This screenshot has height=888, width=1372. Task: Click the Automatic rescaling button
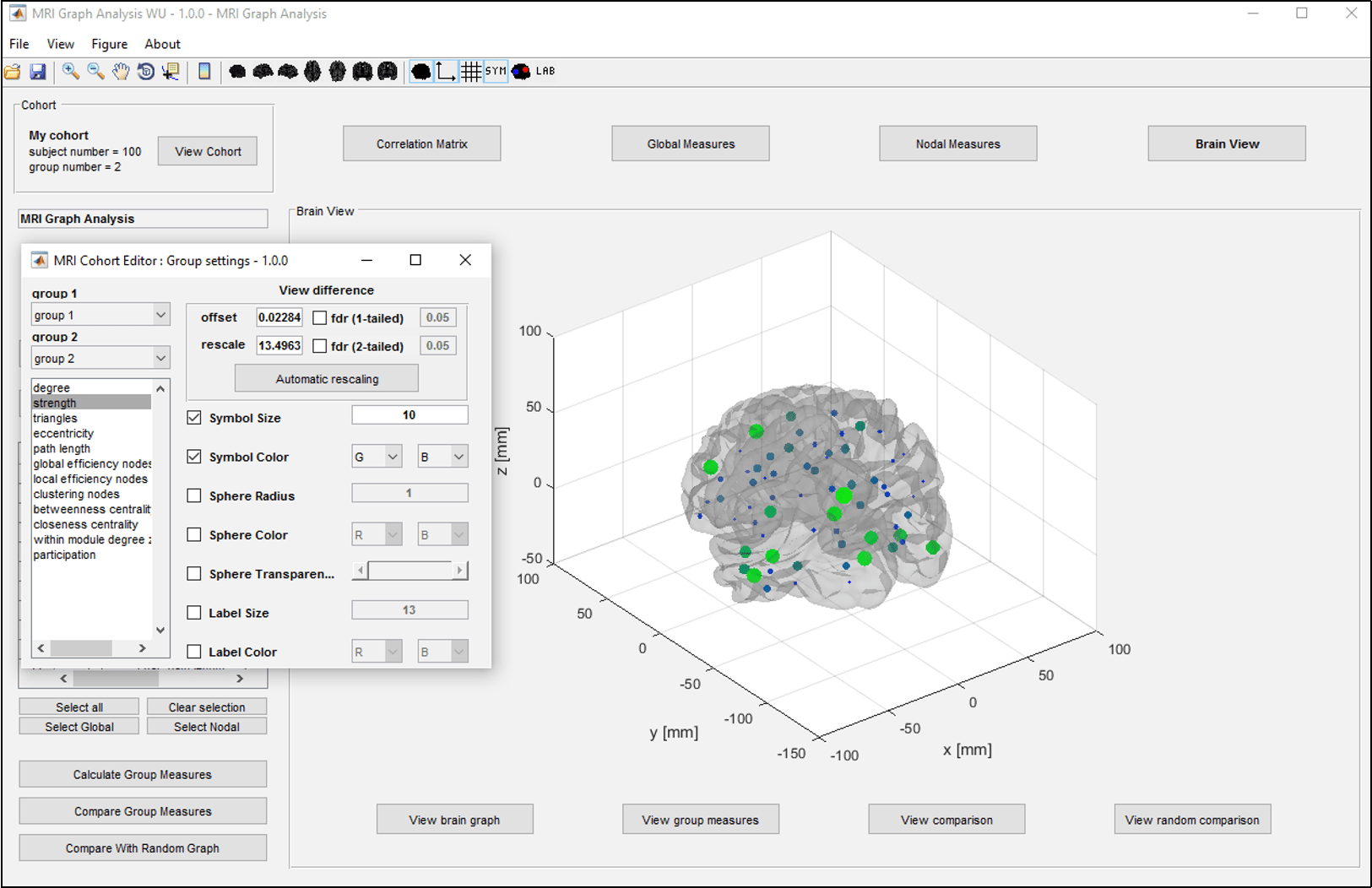(x=326, y=378)
